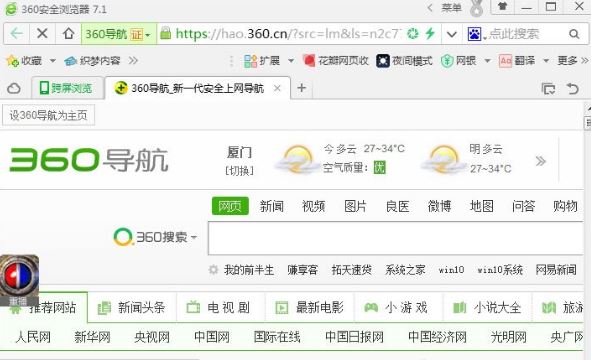The image size is (591, 360).
Task: Switch to the 跨屏浏览 tab
Action: point(67,88)
